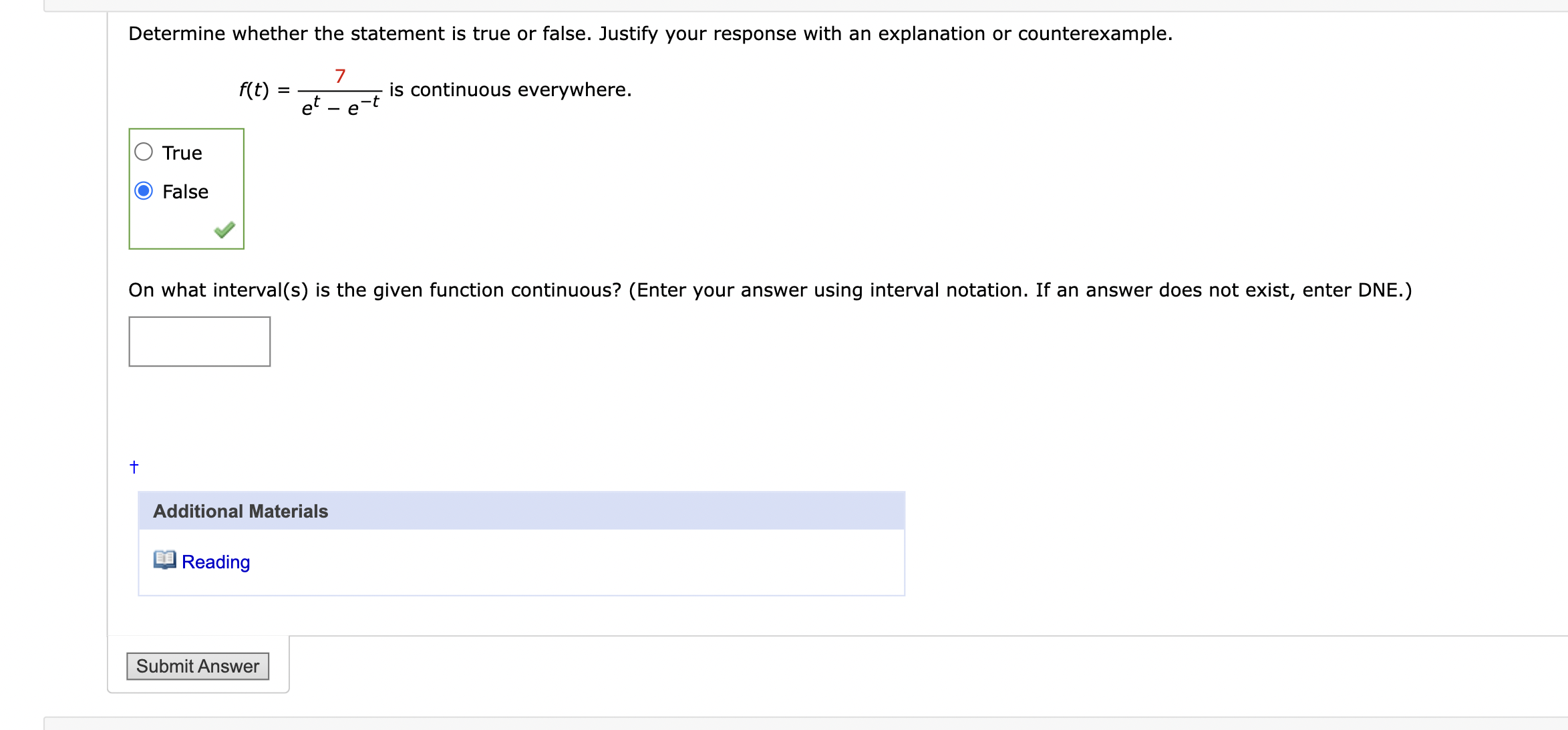Click the f(t) function label

point(254,89)
